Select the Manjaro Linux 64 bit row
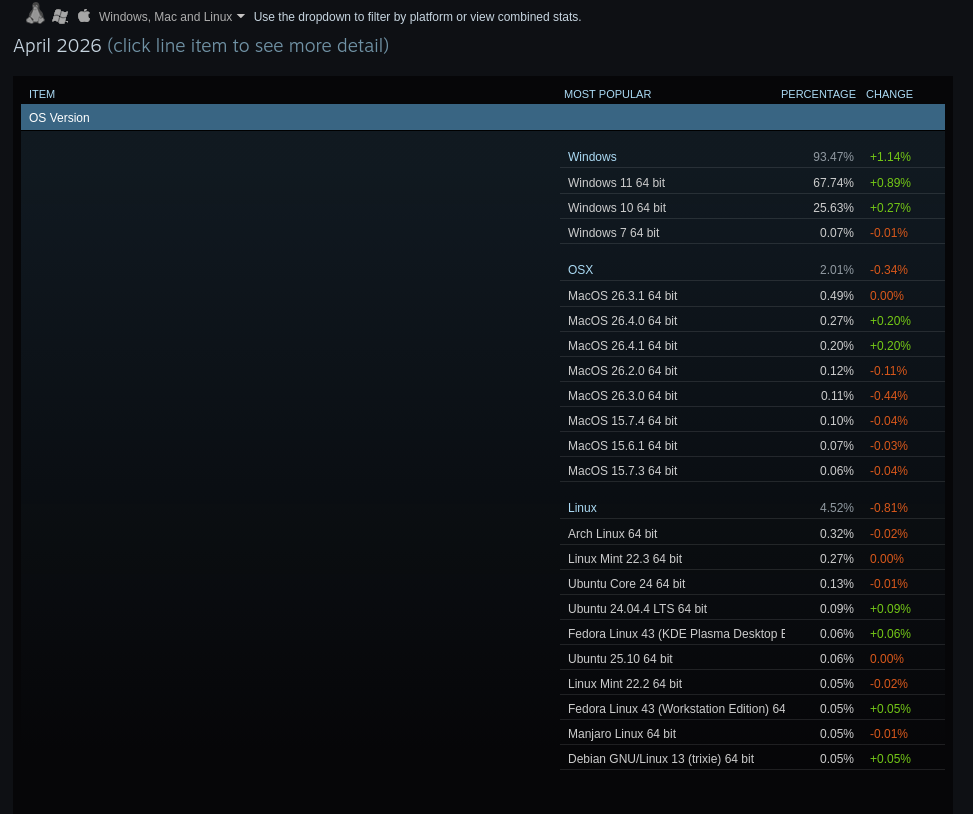Screen dimensions: 973x814 pos(752,733)
